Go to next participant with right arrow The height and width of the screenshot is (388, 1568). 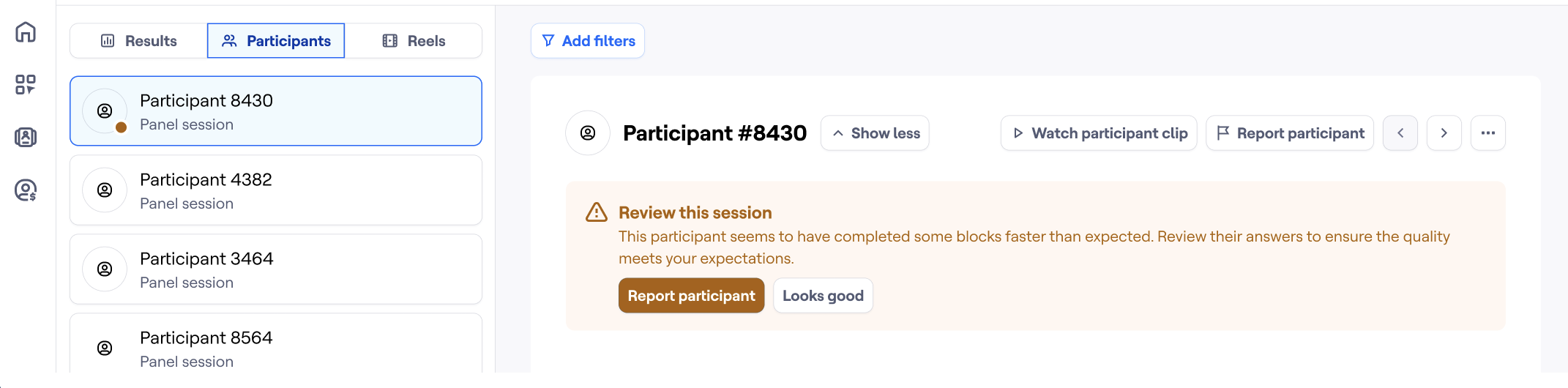[x=1444, y=133]
